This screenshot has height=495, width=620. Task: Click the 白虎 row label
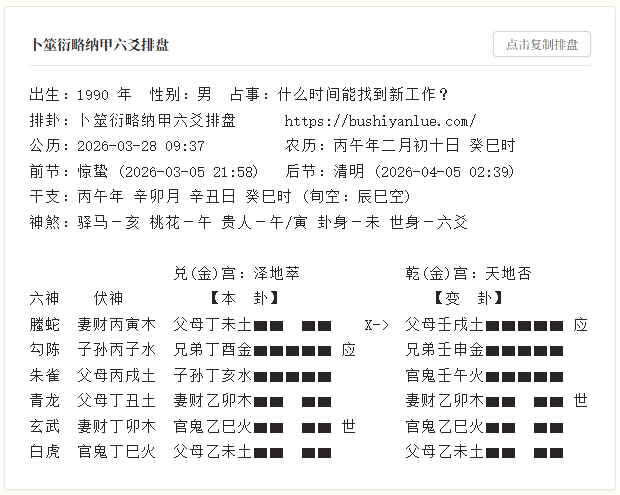click(45, 451)
